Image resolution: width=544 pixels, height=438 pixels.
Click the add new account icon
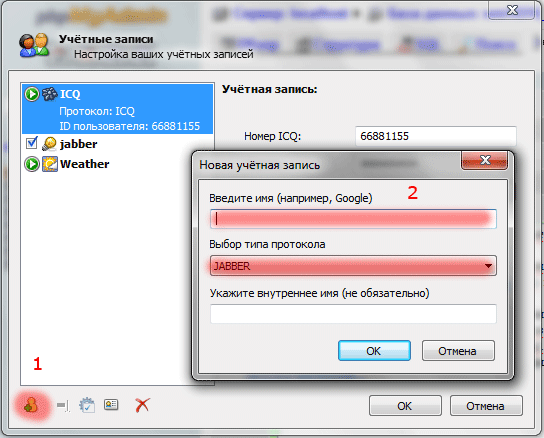31,405
